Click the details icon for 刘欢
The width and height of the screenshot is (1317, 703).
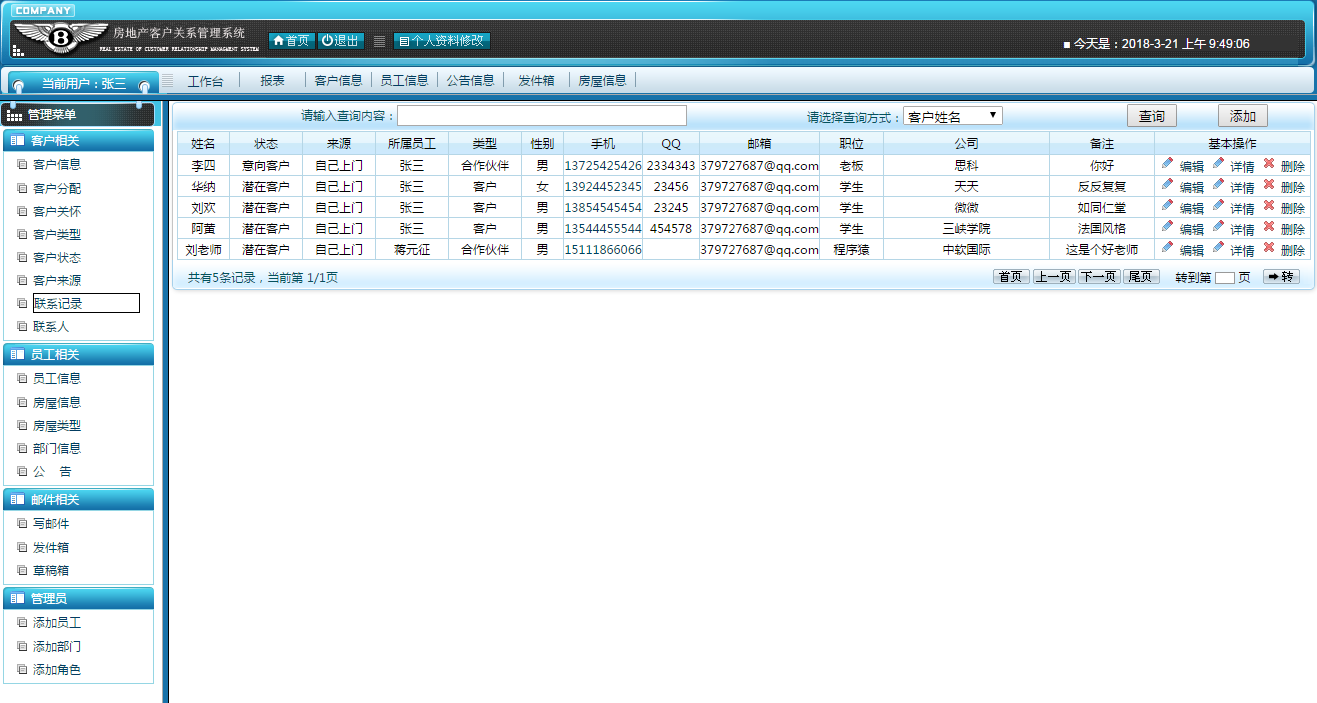(1218, 205)
